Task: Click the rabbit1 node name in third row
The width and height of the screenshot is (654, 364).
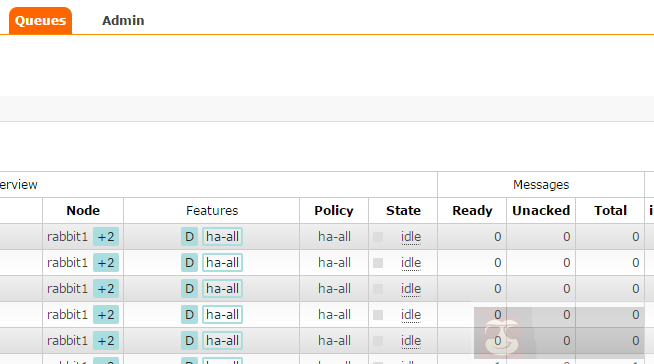Action: click(x=68, y=289)
